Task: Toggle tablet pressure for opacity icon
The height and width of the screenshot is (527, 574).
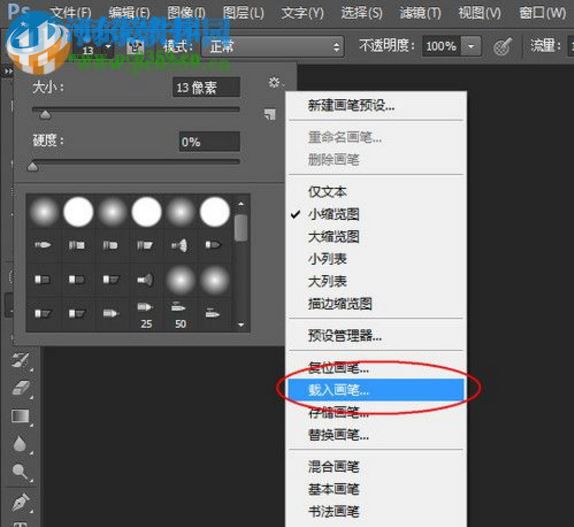Action: point(502,46)
